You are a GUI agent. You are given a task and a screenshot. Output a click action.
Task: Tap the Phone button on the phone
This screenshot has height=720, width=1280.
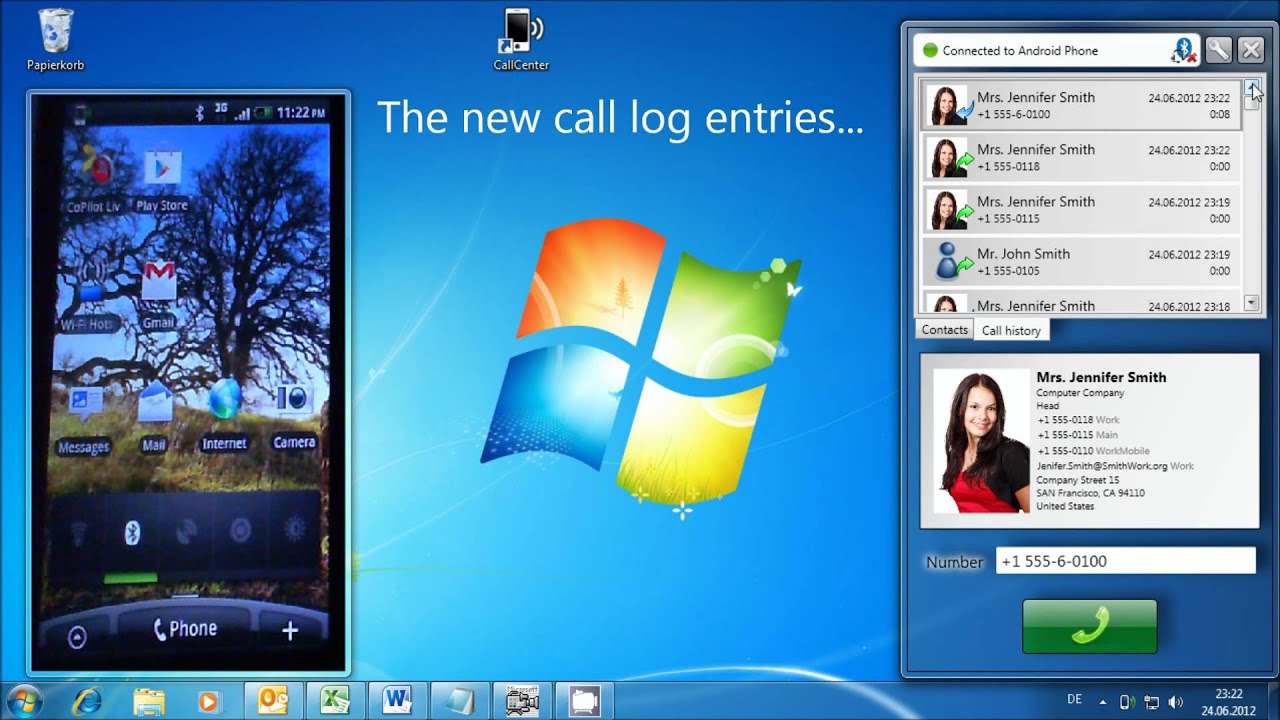pyautogui.click(x=185, y=629)
